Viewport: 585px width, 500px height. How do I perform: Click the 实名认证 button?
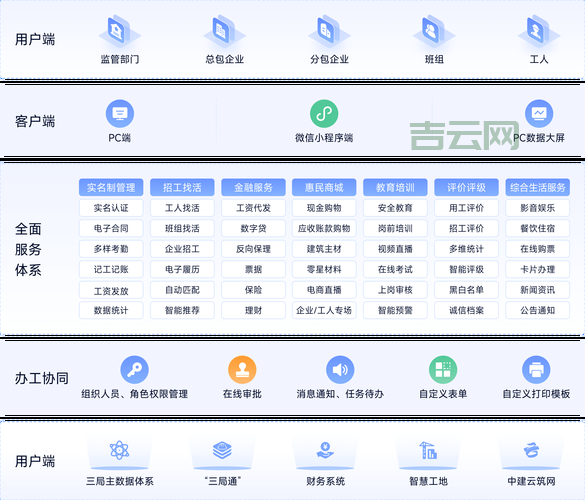click(x=111, y=208)
